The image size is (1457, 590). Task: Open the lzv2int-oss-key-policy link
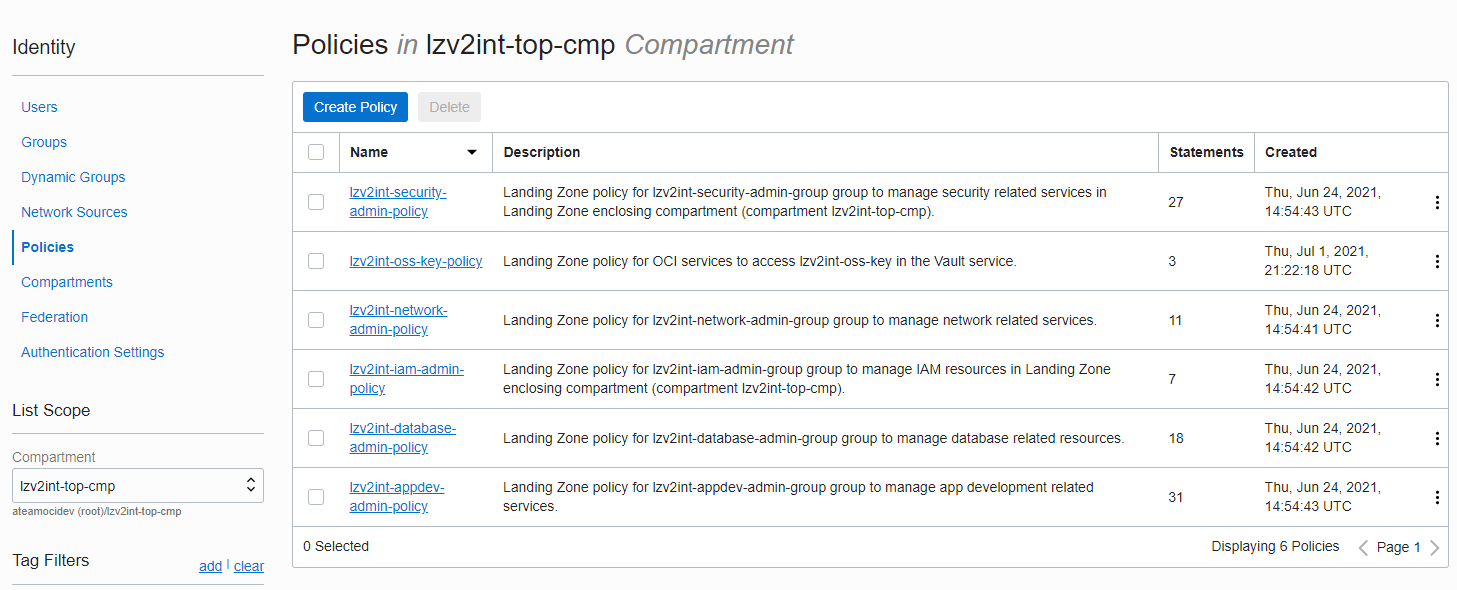416,261
